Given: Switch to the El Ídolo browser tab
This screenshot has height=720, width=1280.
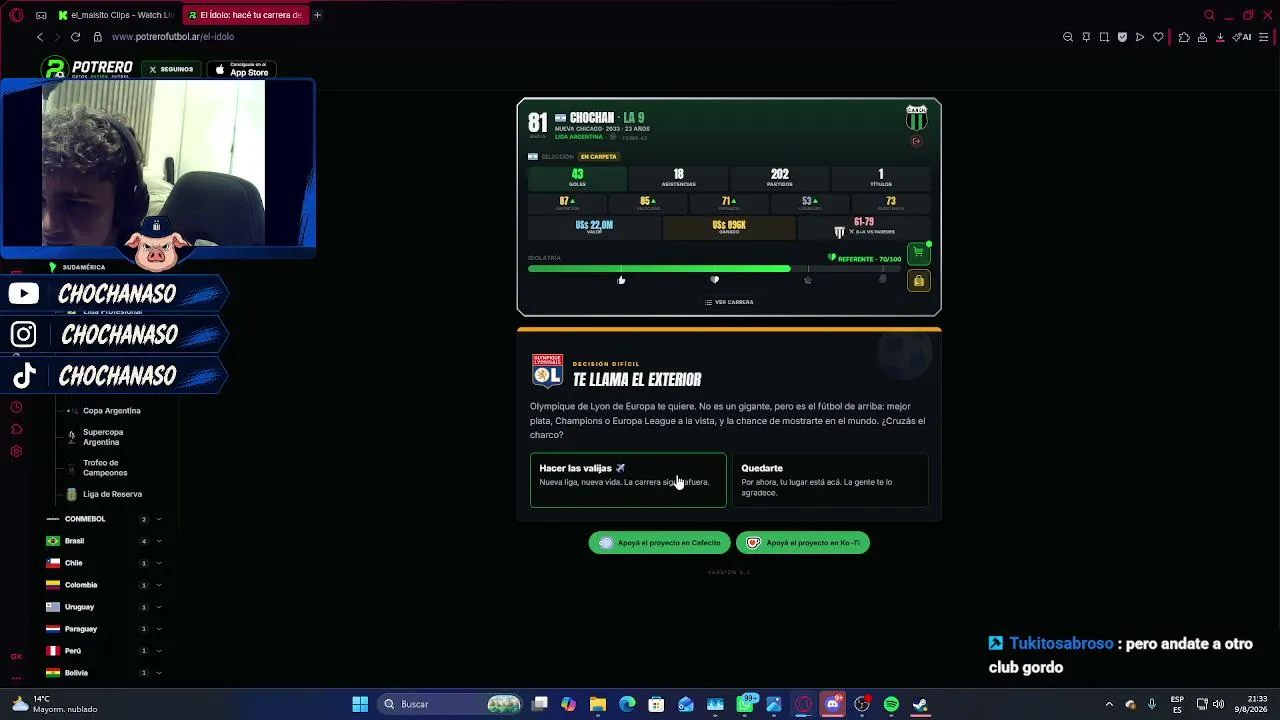Looking at the screenshot, I should pos(245,15).
